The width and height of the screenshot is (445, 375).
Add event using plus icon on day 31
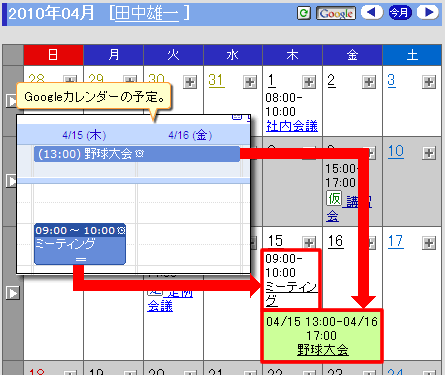[250, 82]
